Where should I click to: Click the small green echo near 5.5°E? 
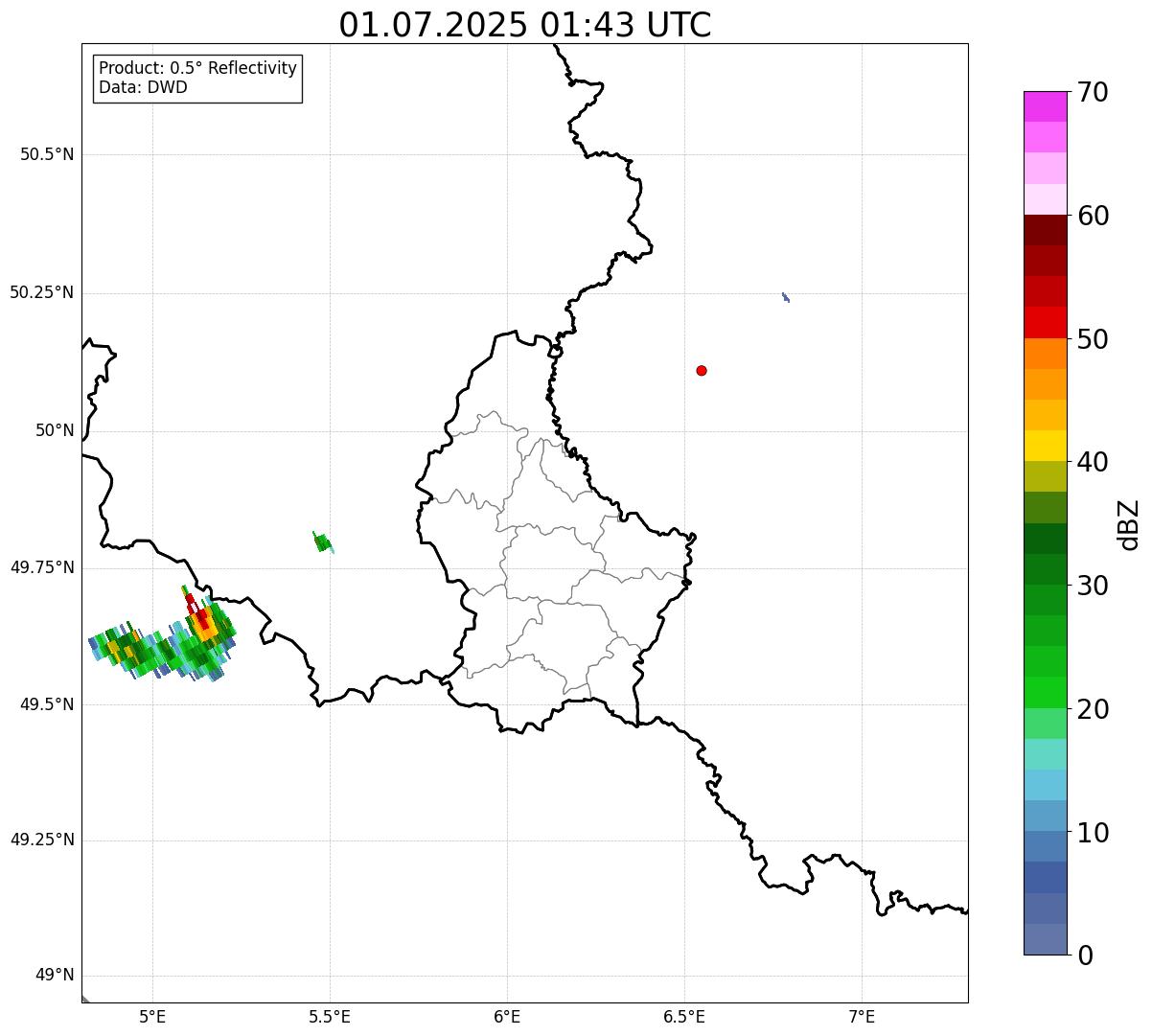point(323,542)
